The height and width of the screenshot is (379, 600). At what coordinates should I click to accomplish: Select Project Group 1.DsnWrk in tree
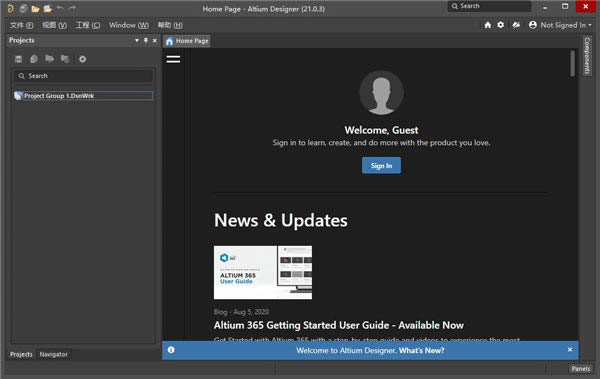pos(83,96)
